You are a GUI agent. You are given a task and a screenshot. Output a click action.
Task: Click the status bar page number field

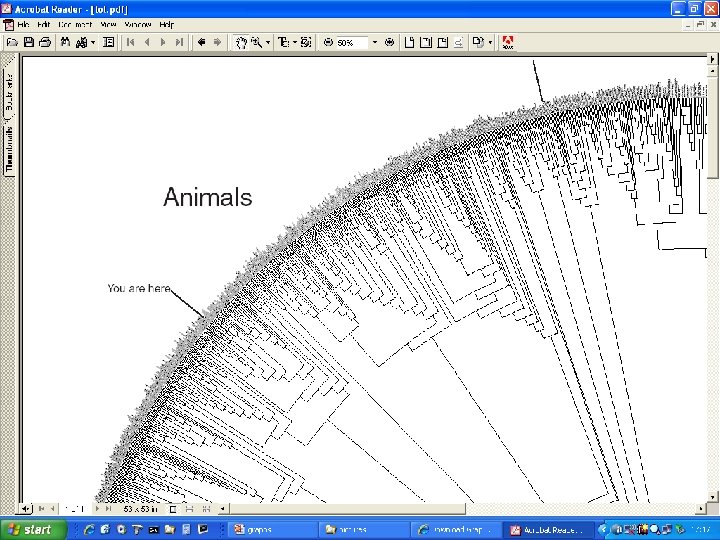coord(74,508)
